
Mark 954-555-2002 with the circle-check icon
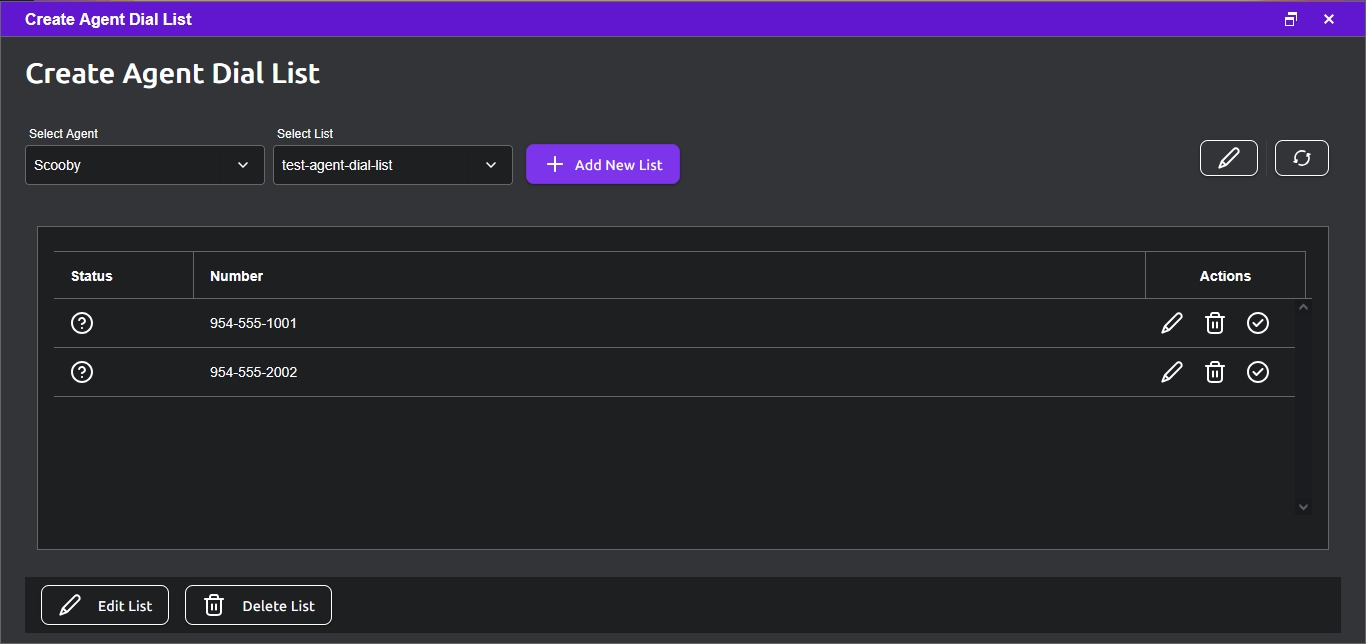pyautogui.click(x=1258, y=372)
